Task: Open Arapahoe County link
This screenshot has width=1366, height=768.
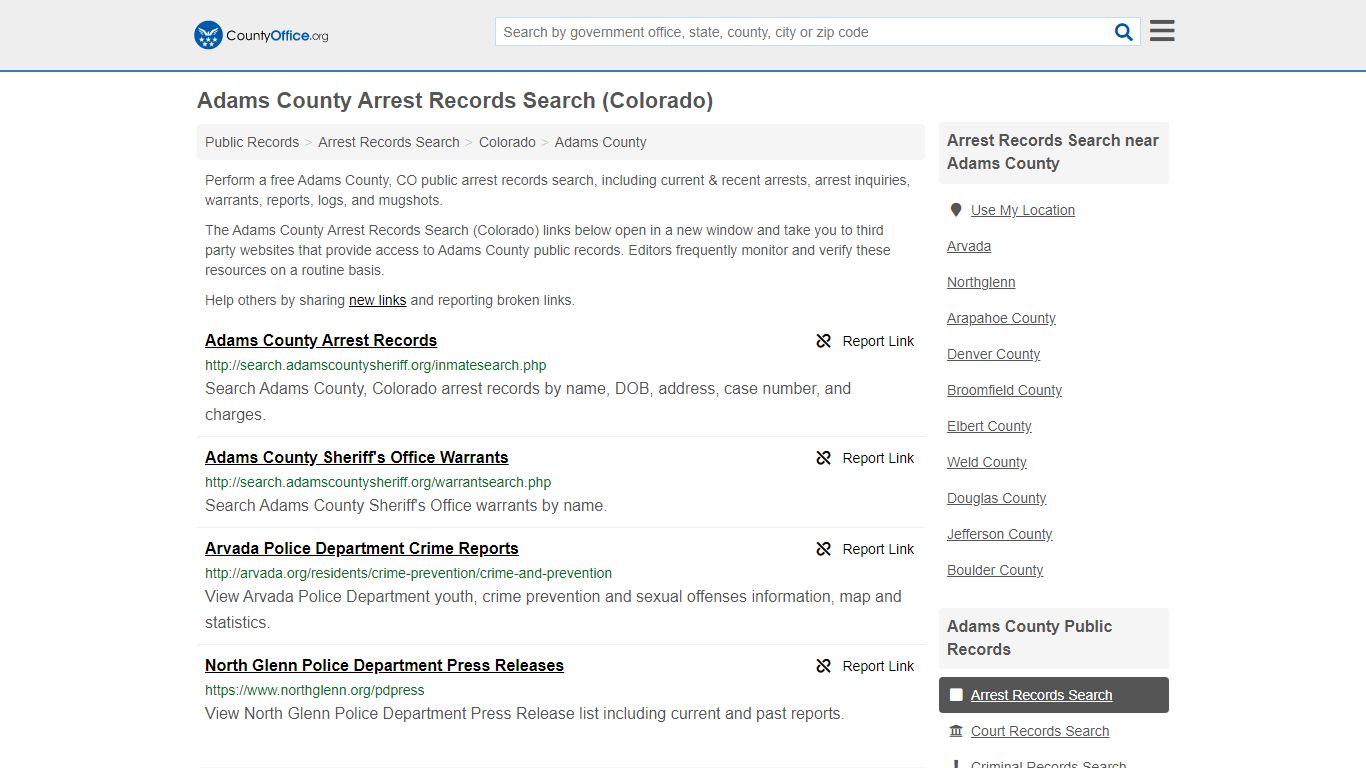Action: pos(1001,318)
